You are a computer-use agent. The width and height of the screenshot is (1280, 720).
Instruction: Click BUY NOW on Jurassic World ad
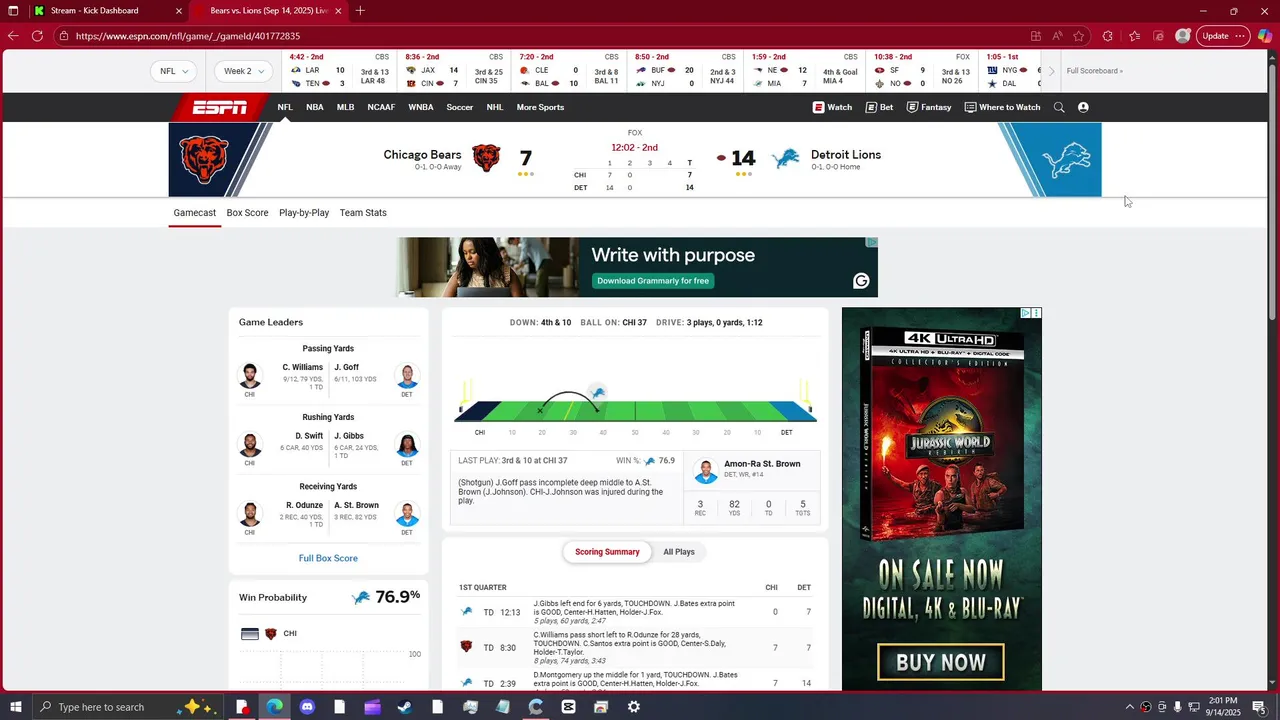pos(941,662)
